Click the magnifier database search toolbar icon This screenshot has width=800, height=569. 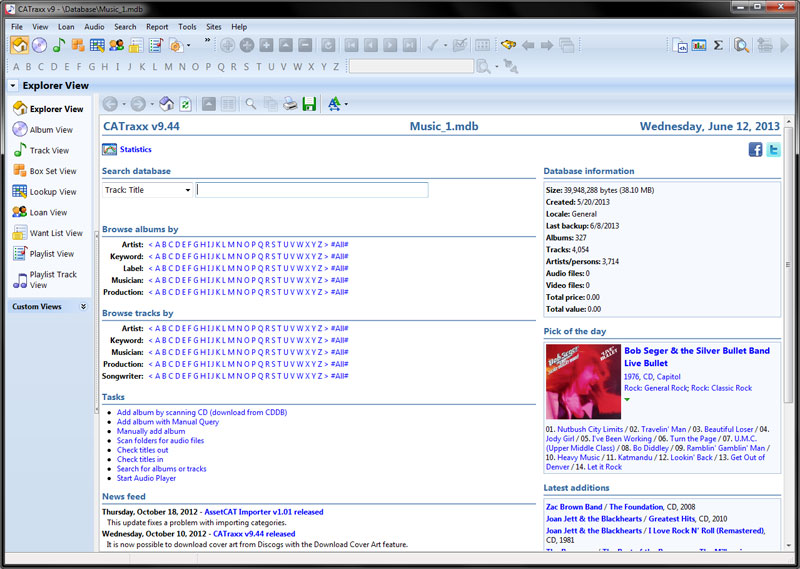(x=741, y=45)
